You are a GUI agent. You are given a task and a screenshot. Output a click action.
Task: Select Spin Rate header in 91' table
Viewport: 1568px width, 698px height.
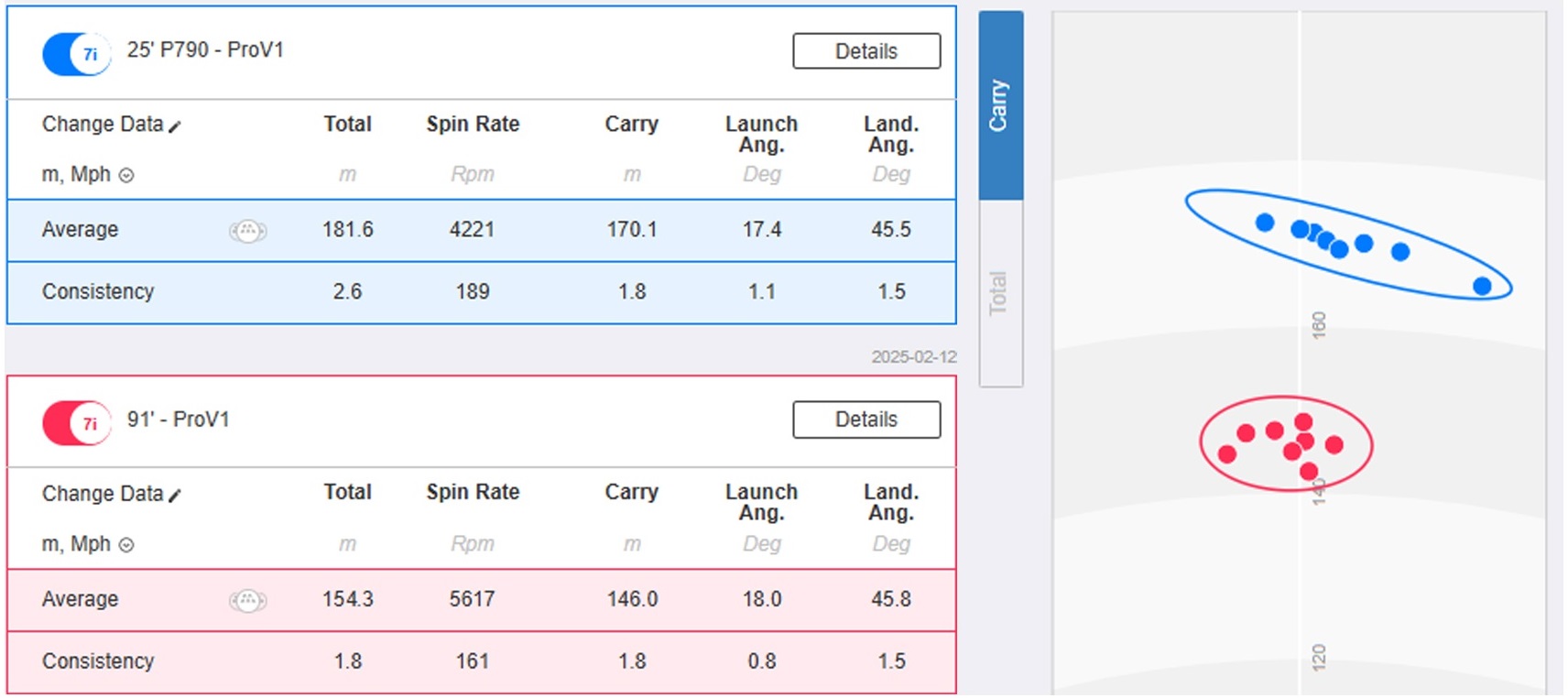[x=473, y=492]
